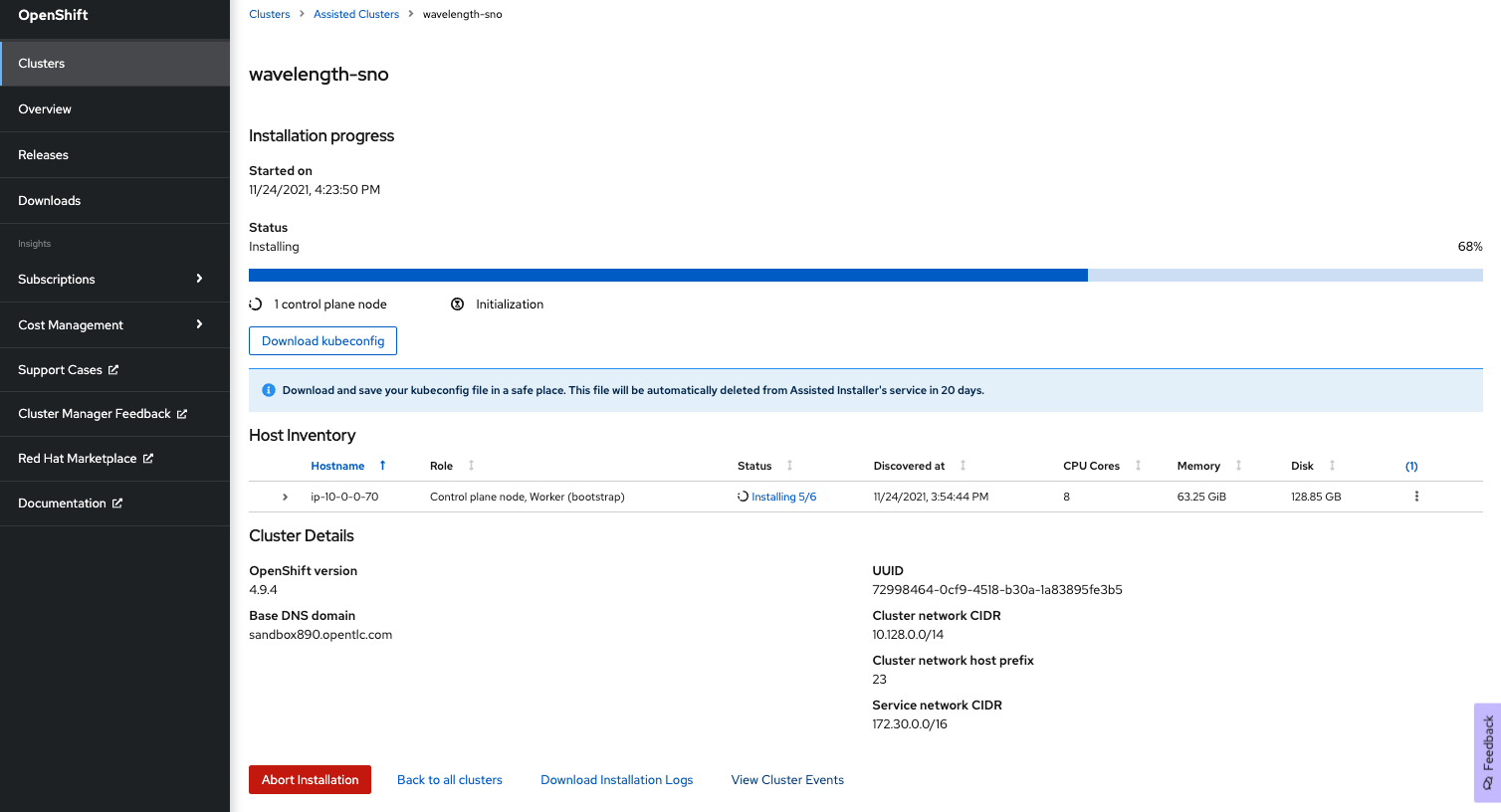Viewport: 1501px width, 812px height.
Task: Click the OpenShift logo title
Action: [x=53, y=15]
